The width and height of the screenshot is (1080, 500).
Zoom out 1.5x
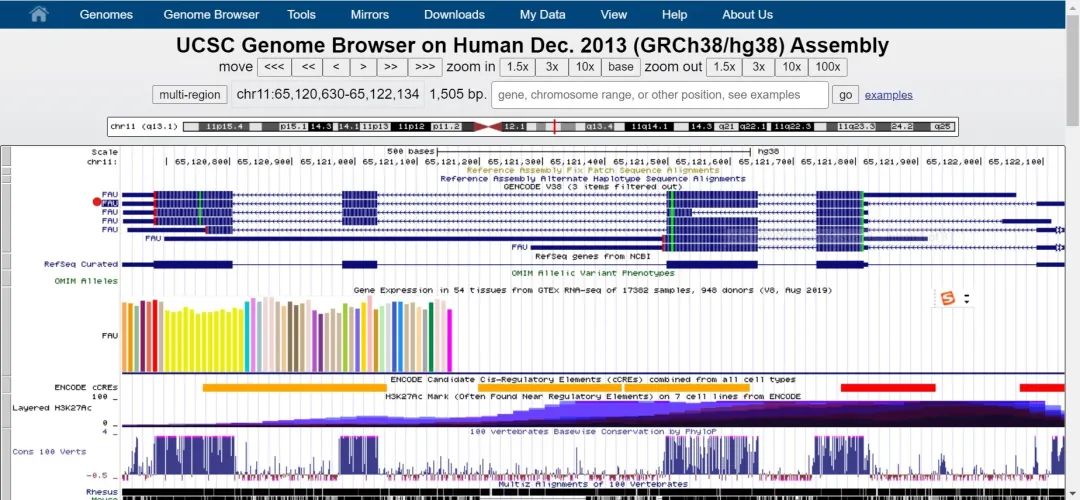click(724, 67)
